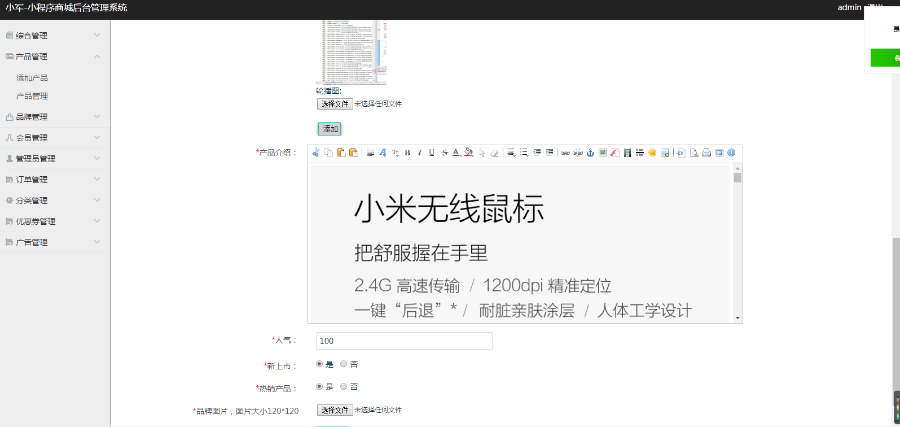Select 否 for 热销产品

(344, 387)
